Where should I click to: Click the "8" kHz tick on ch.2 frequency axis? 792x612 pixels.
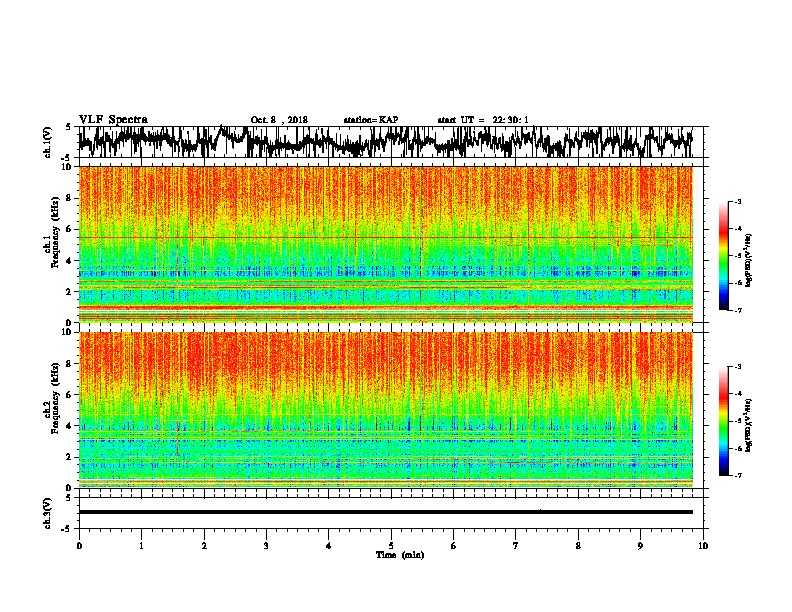click(x=69, y=364)
